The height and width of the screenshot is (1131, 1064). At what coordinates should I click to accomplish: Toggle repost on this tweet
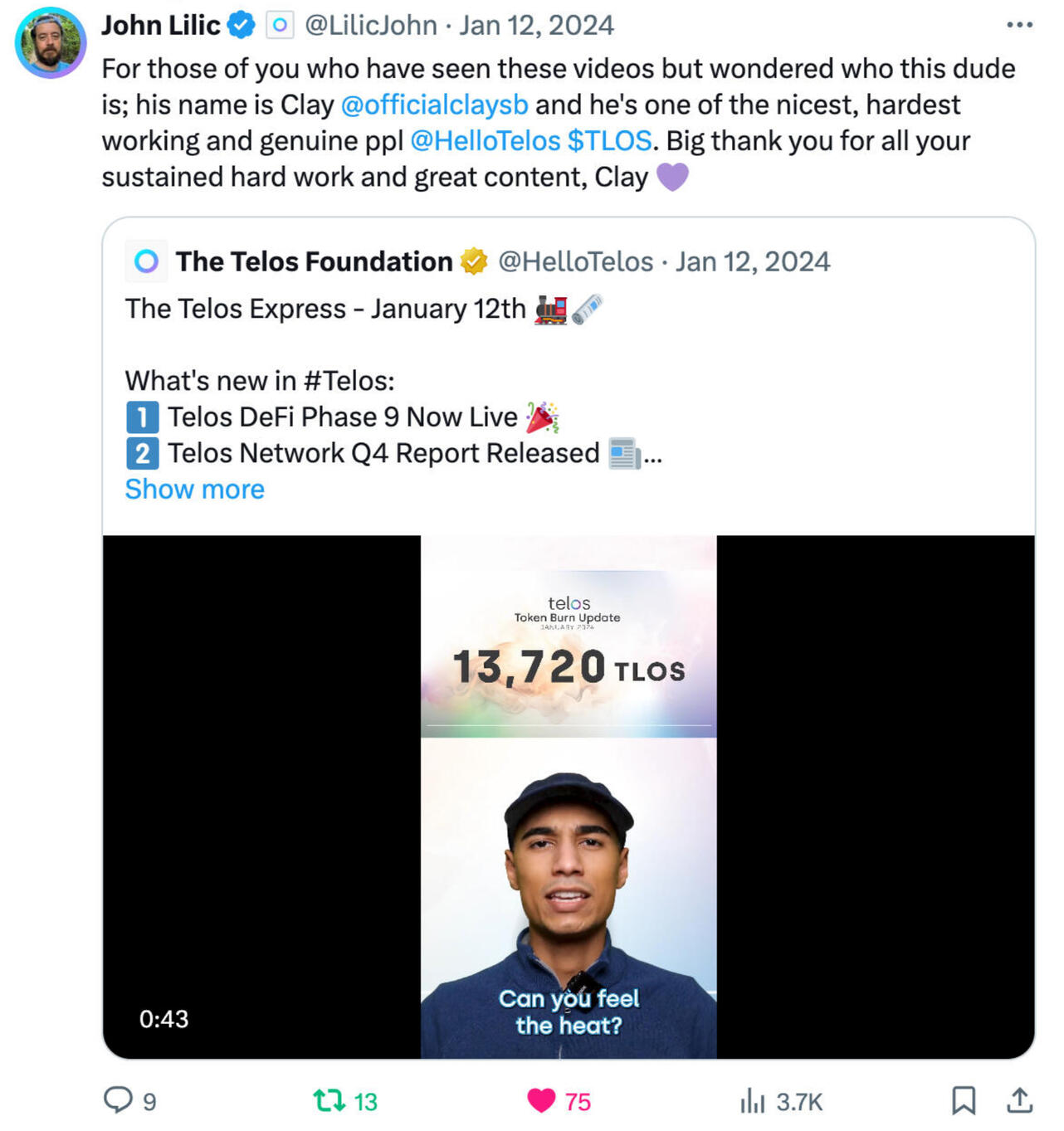(x=329, y=1101)
